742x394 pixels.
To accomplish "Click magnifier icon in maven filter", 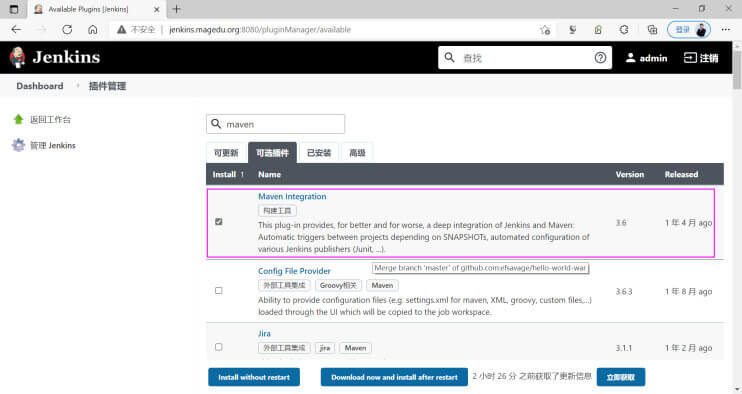I will (216, 124).
